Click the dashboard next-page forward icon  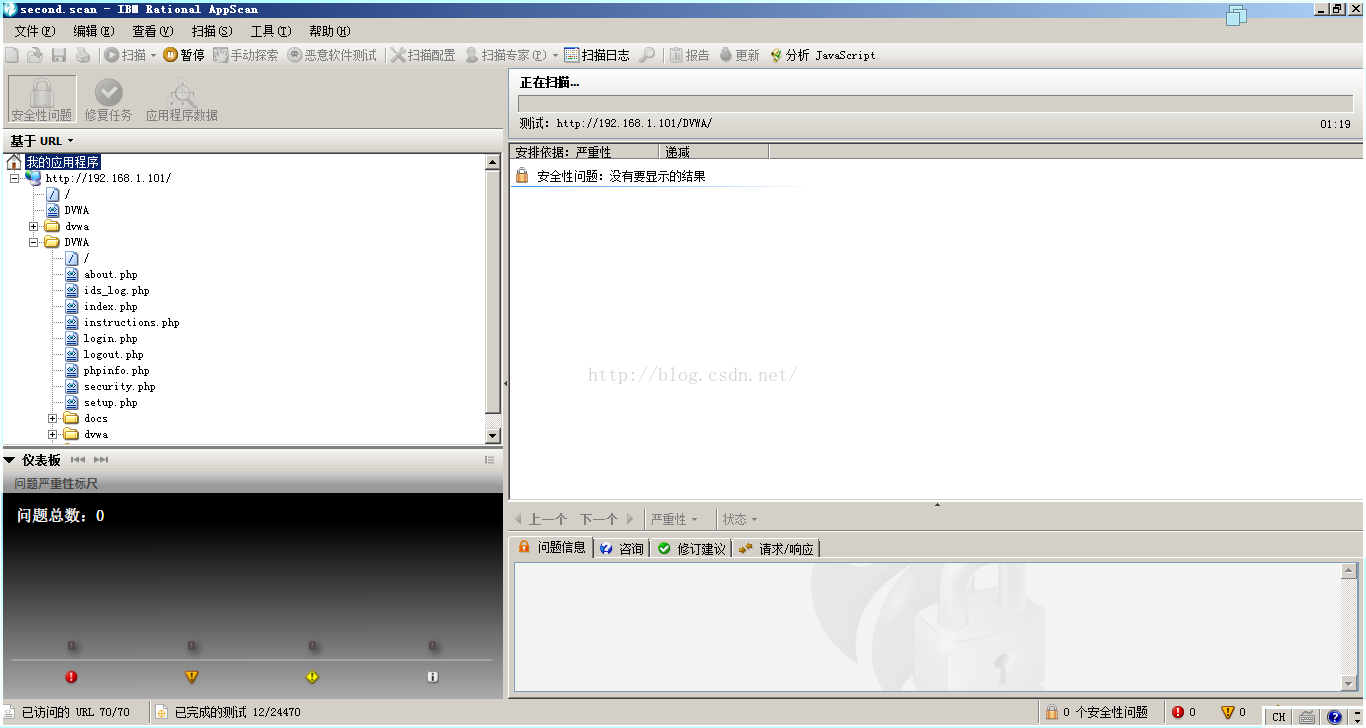(101, 460)
